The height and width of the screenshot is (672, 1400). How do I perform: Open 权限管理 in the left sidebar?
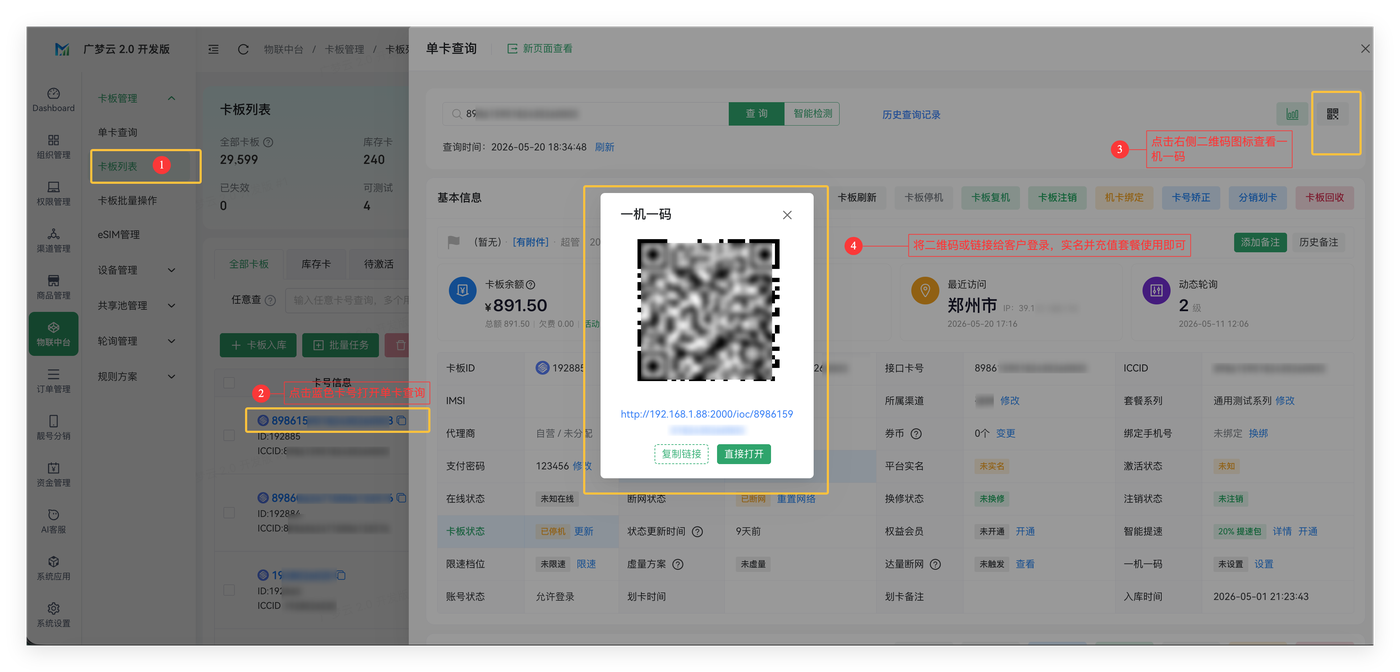pyautogui.click(x=53, y=193)
